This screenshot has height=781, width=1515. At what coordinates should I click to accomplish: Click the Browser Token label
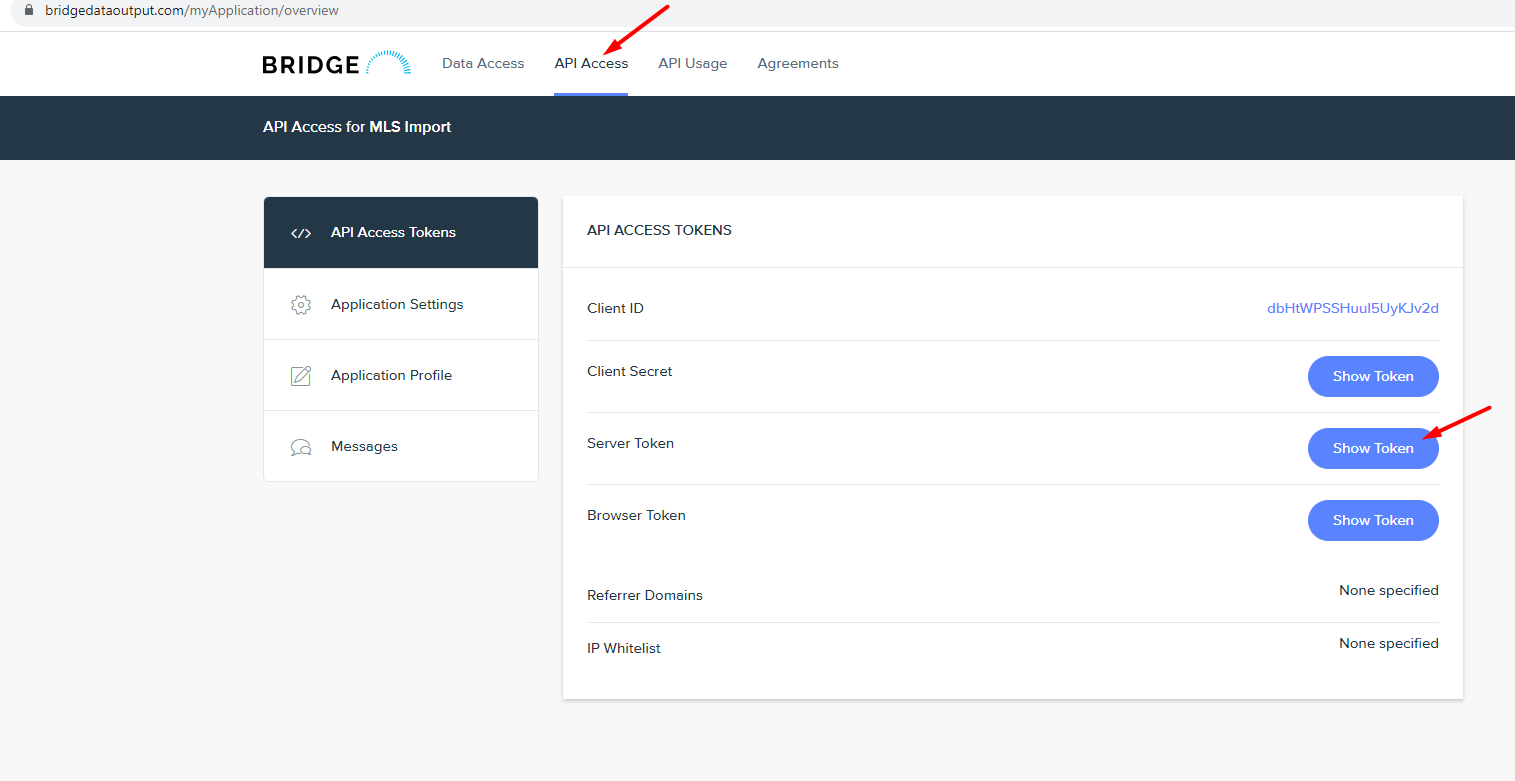[x=636, y=515]
